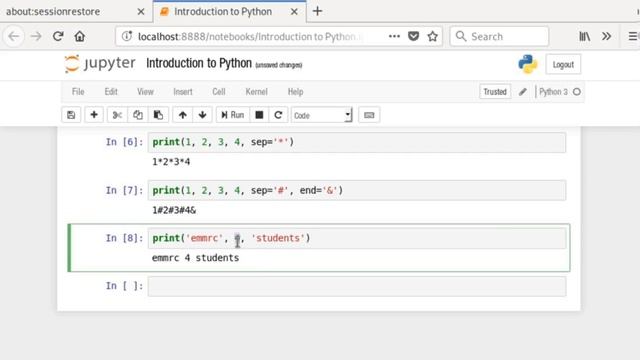Screen dimensions: 640x360
Task: Go forward in browser history
Action: (x=36, y=36)
